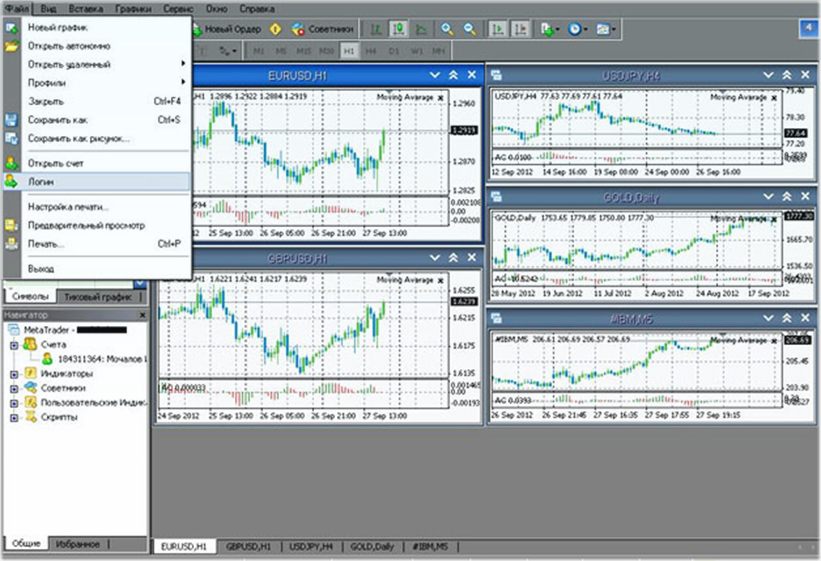Expand the Советники tree node
The height and width of the screenshot is (561, 821).
click(14, 388)
